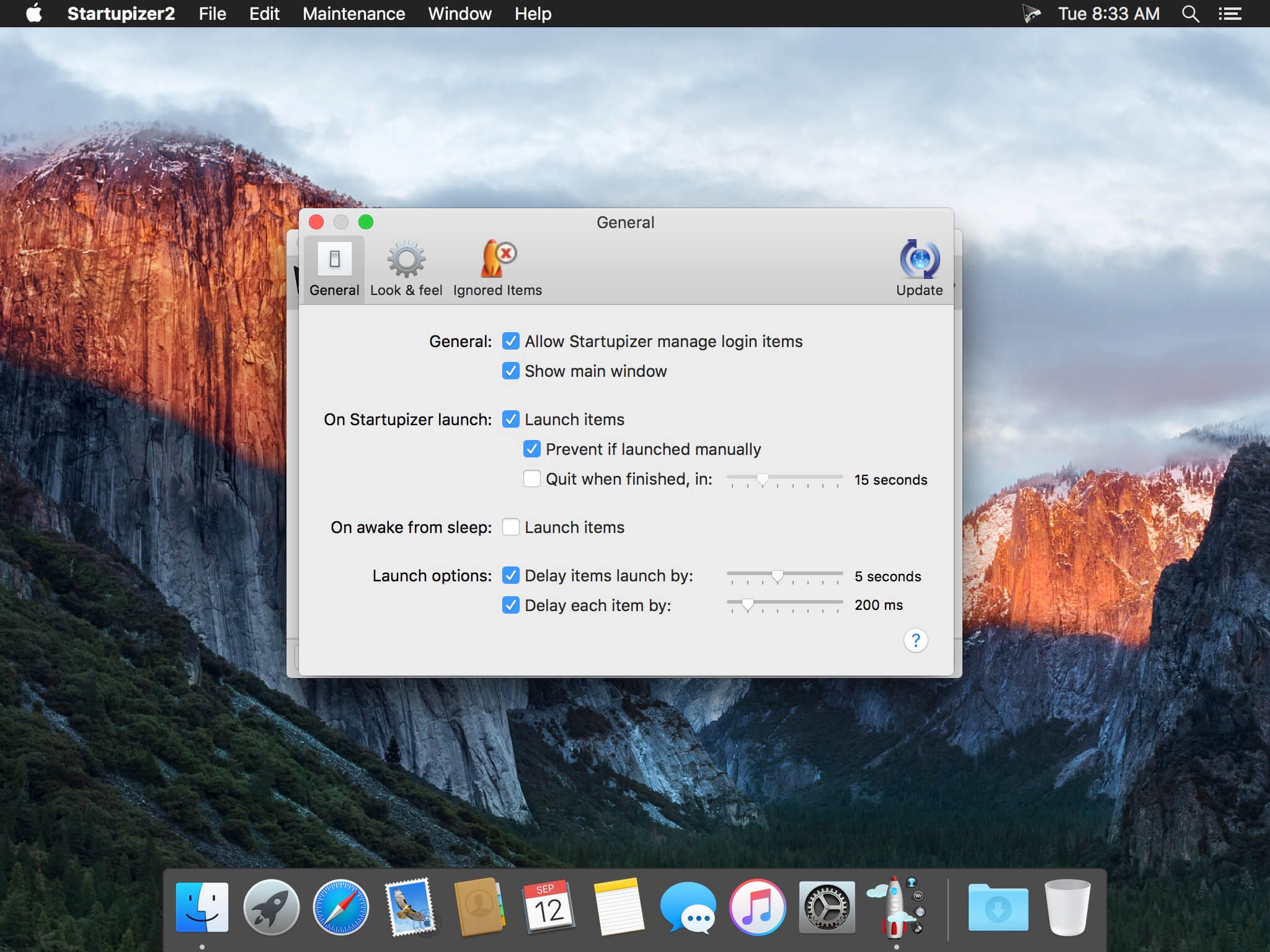The width and height of the screenshot is (1270, 952).
Task: Open Notes from the Dock
Action: point(618,907)
